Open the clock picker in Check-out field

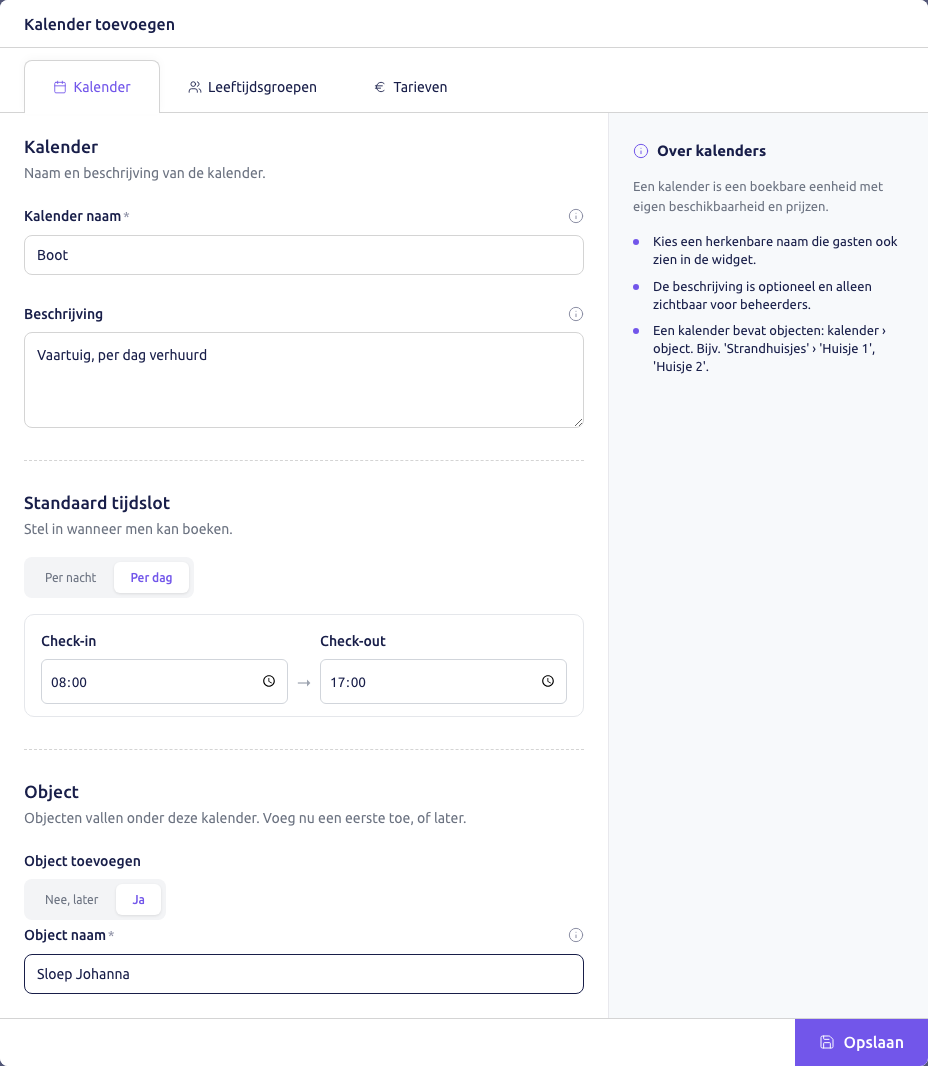click(x=548, y=681)
